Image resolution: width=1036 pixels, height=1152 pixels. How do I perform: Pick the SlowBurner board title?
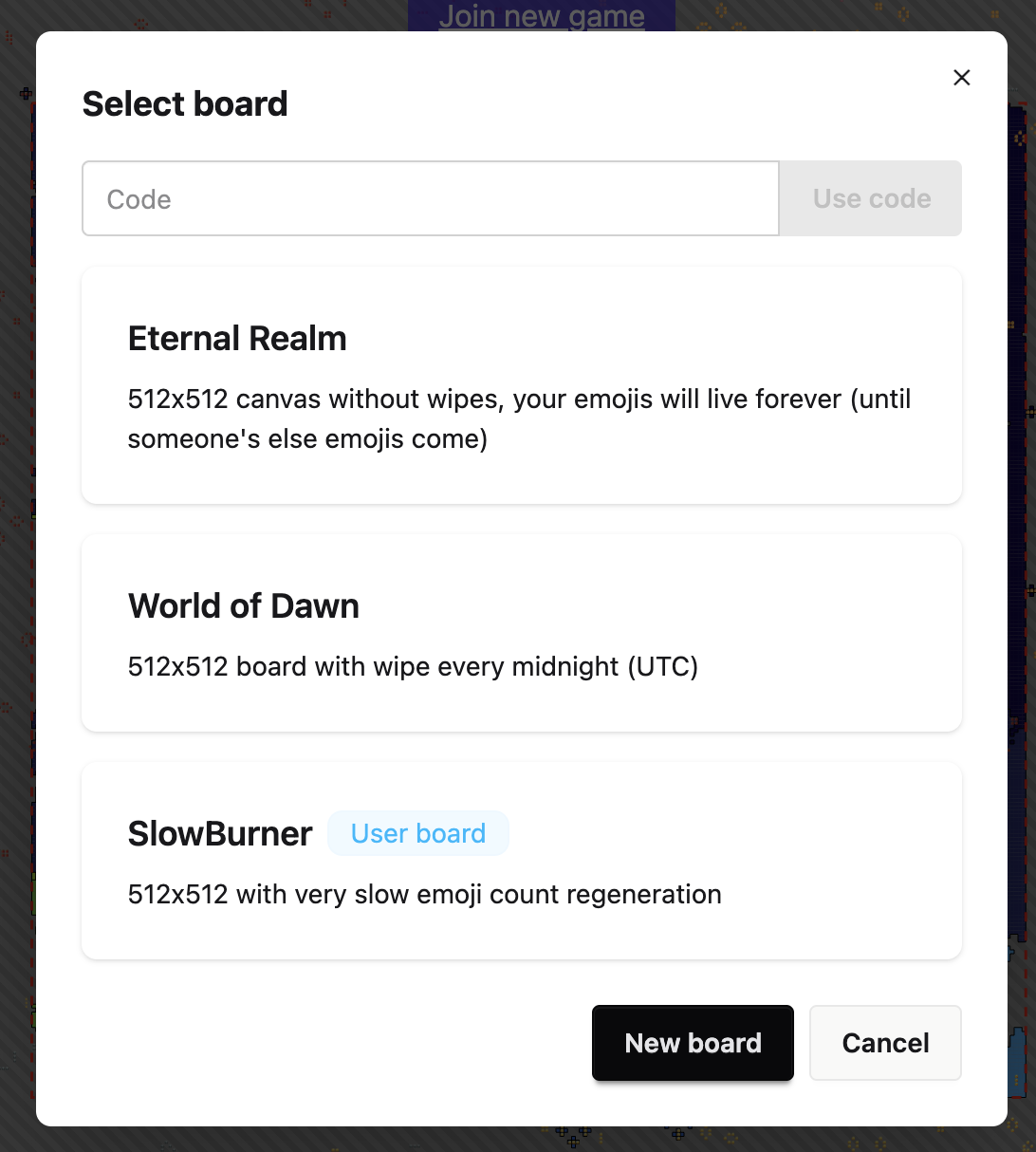(x=220, y=834)
